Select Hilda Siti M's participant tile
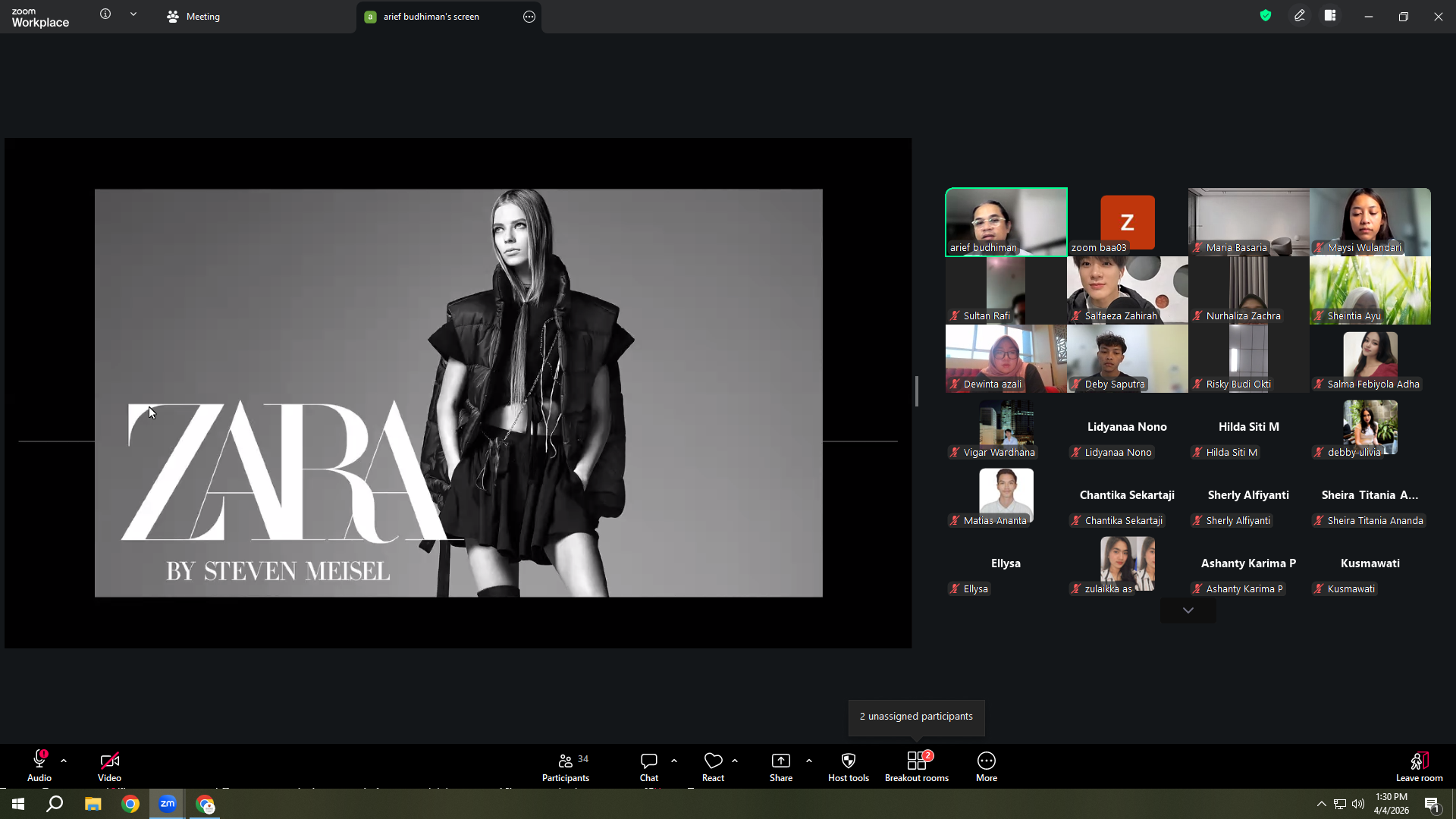This screenshot has width=1456, height=819. click(x=1249, y=427)
